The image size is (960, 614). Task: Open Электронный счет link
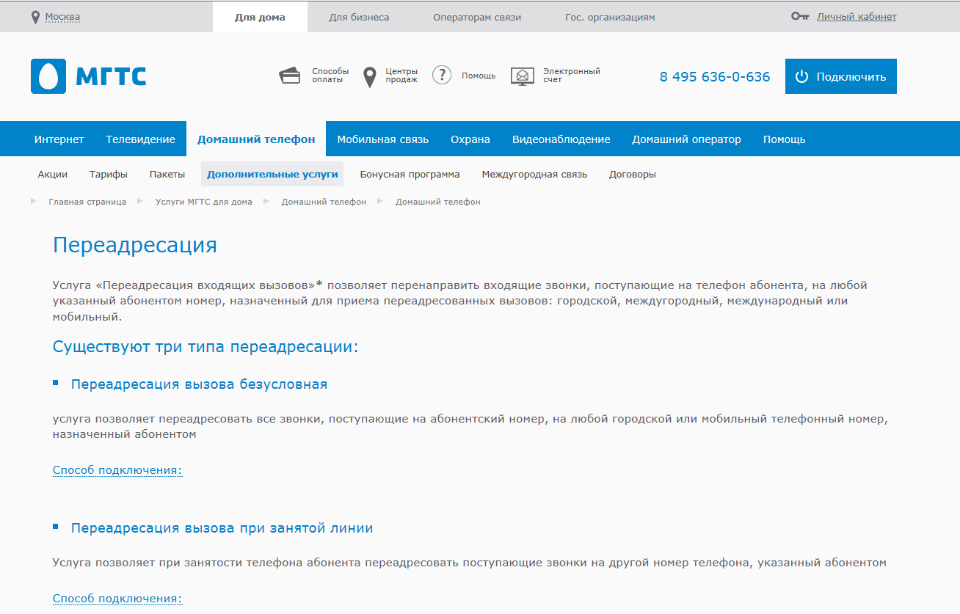[x=572, y=75]
